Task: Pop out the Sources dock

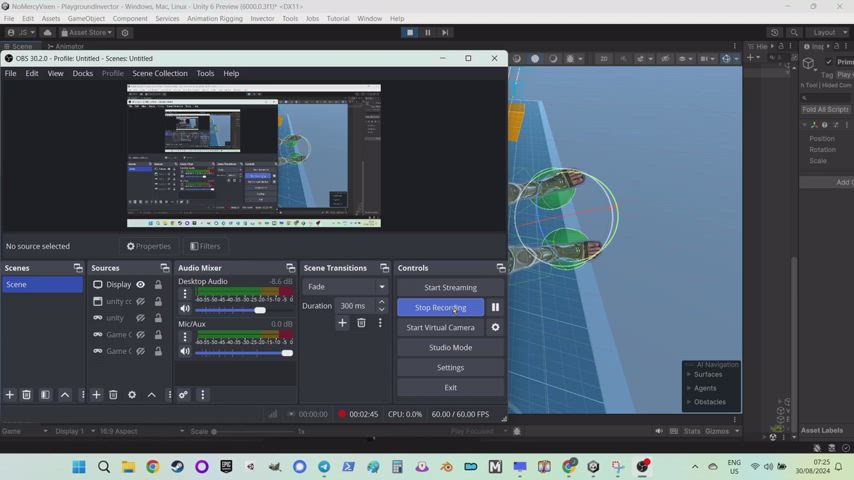Action: (x=164, y=268)
